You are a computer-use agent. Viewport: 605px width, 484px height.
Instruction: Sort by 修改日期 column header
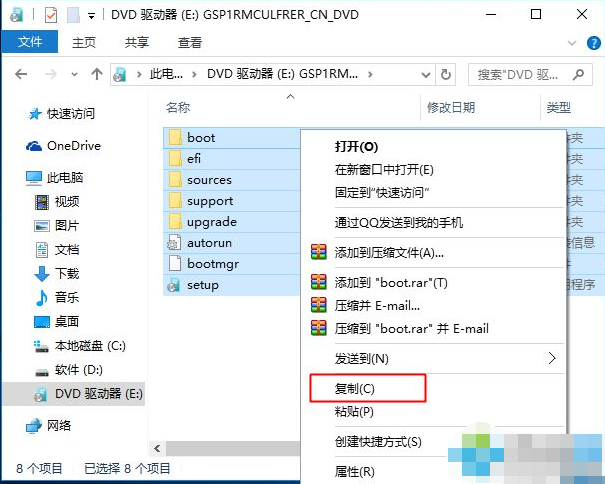click(x=451, y=107)
